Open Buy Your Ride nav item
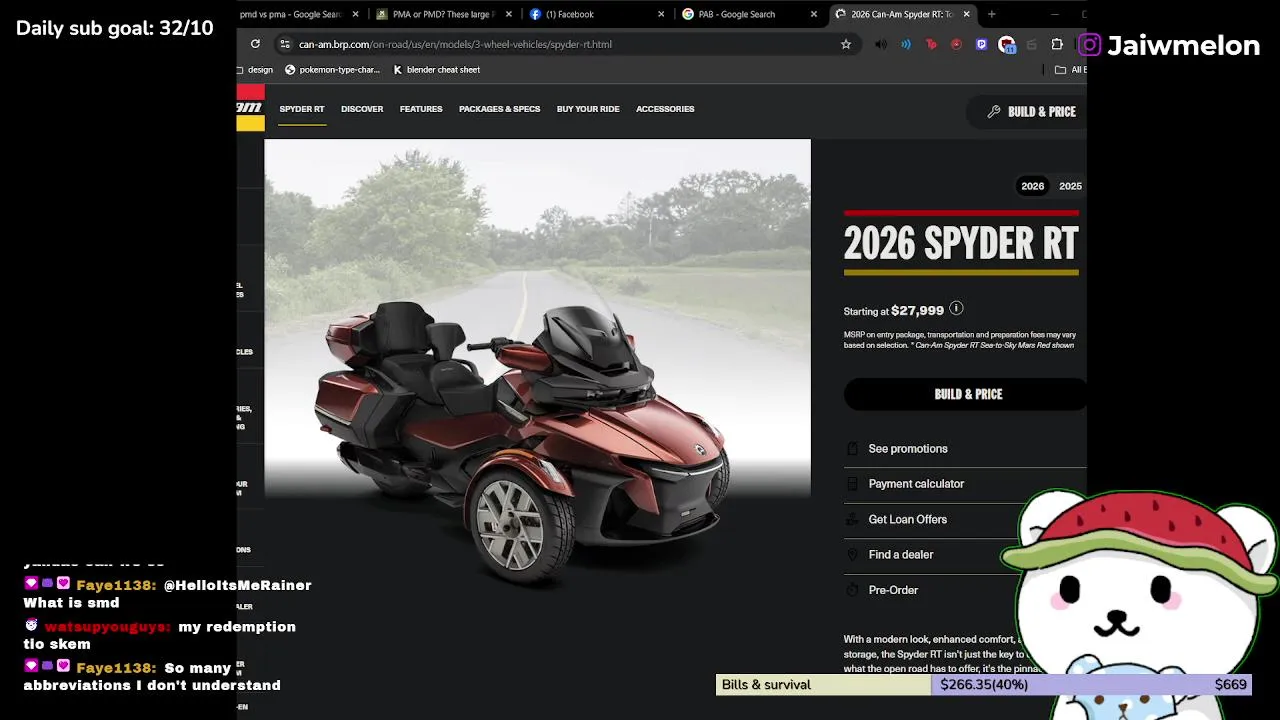 pos(588,109)
